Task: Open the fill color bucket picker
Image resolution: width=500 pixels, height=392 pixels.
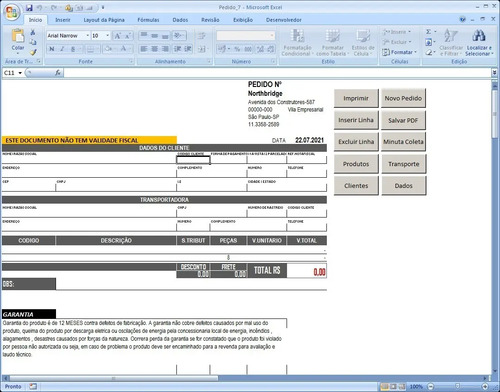Action: (108, 49)
